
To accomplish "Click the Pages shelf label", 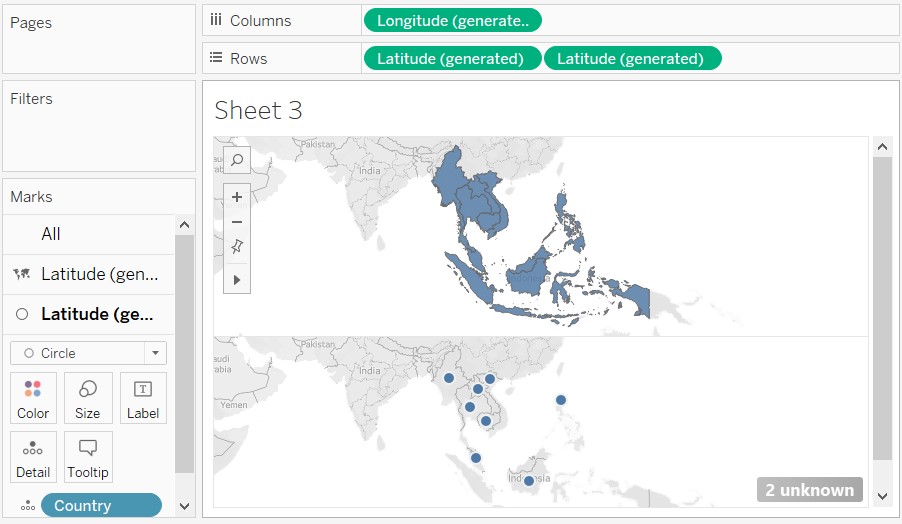I will pos(31,23).
